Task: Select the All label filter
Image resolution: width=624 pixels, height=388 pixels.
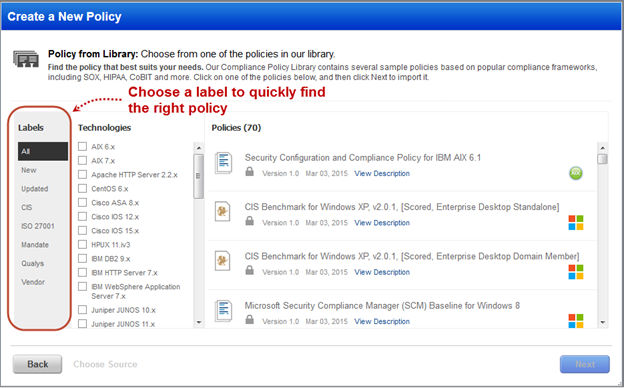Action: 43,151
